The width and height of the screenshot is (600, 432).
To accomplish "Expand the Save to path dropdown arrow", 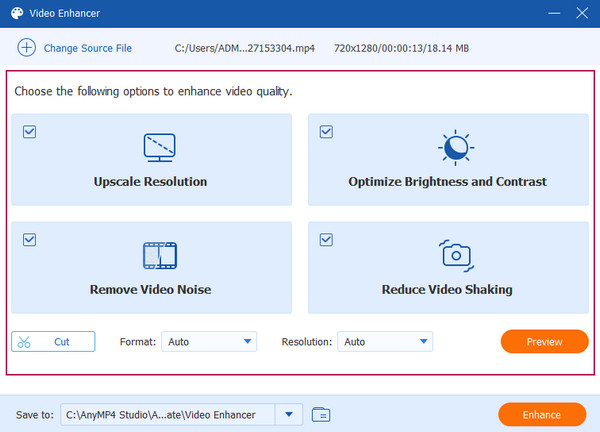I will (289, 414).
